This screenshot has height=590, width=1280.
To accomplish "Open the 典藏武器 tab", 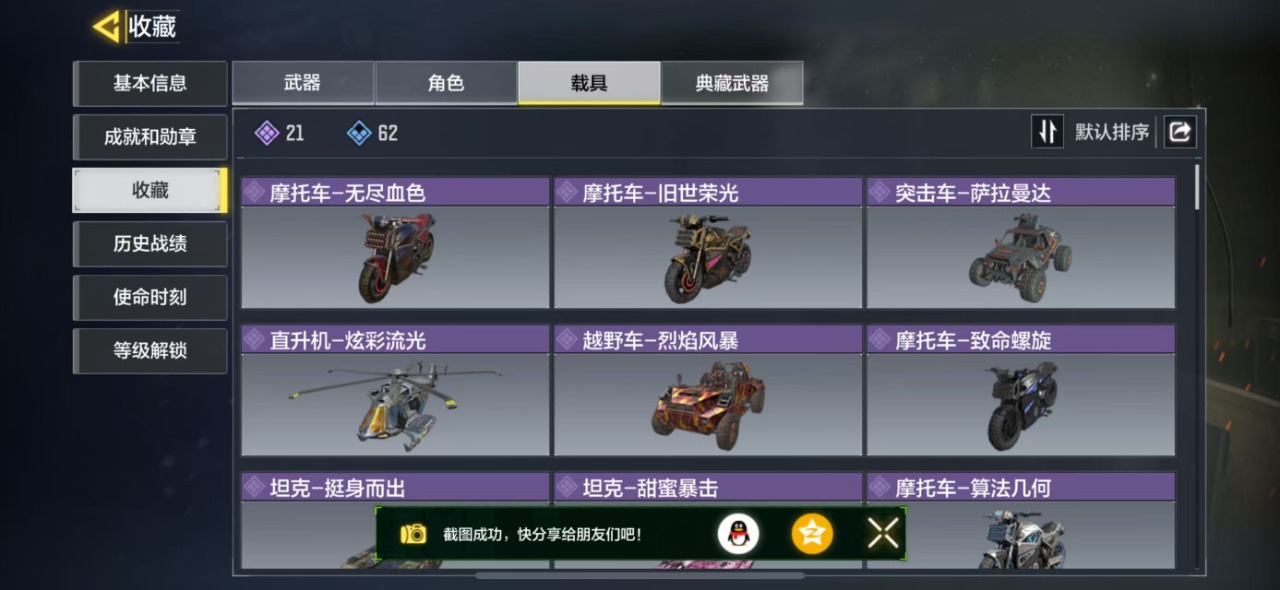I will tap(732, 83).
